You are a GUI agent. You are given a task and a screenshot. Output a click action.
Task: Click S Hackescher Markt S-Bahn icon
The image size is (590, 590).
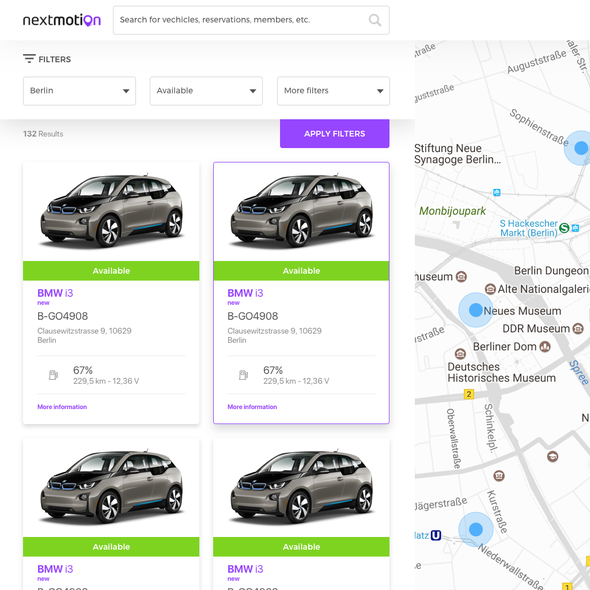[564, 228]
